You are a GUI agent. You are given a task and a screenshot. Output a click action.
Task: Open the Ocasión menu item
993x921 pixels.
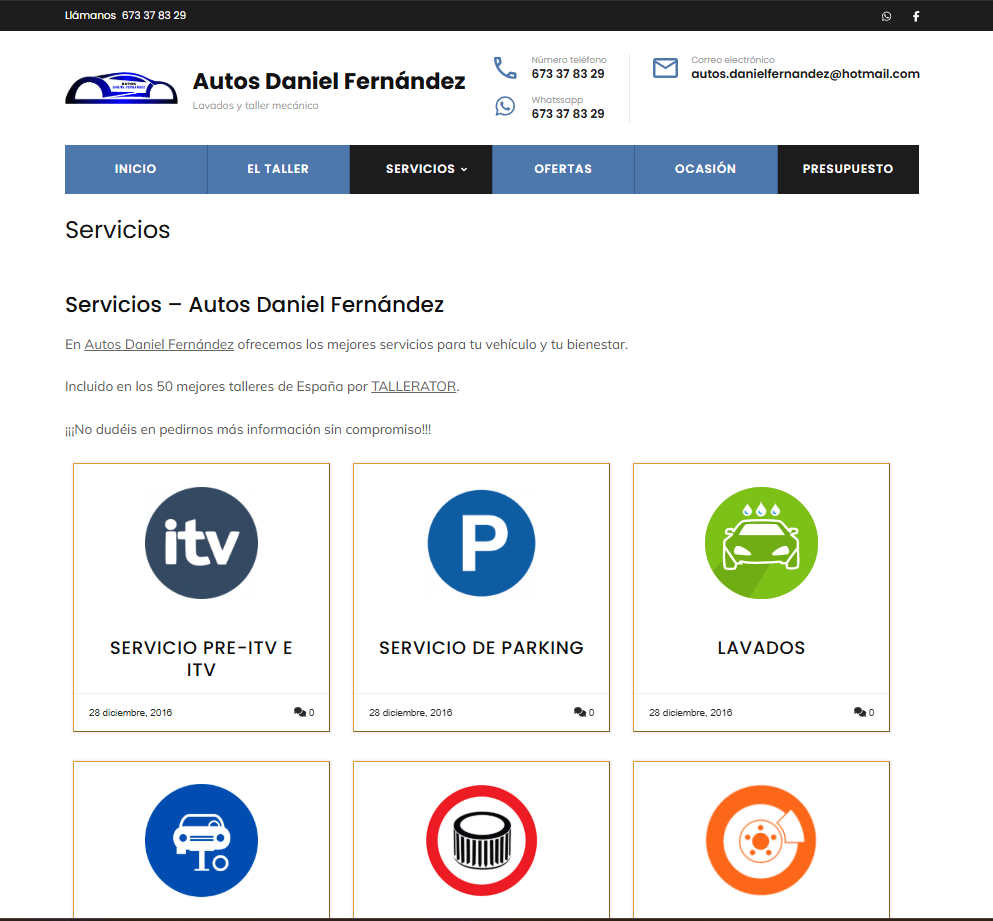tap(705, 169)
